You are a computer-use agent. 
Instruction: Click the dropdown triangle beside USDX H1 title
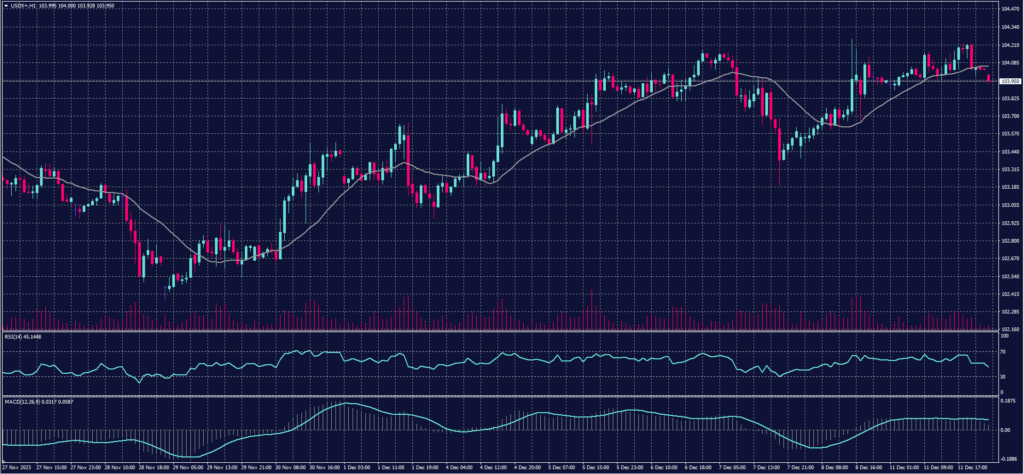click(6, 6)
